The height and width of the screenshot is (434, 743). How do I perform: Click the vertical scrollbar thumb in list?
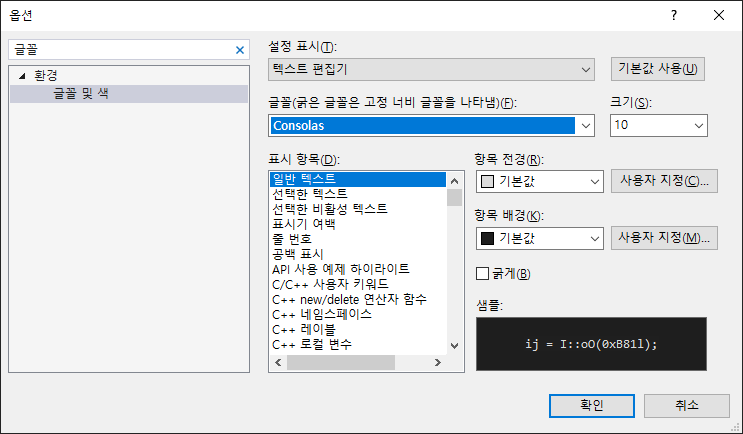454,197
